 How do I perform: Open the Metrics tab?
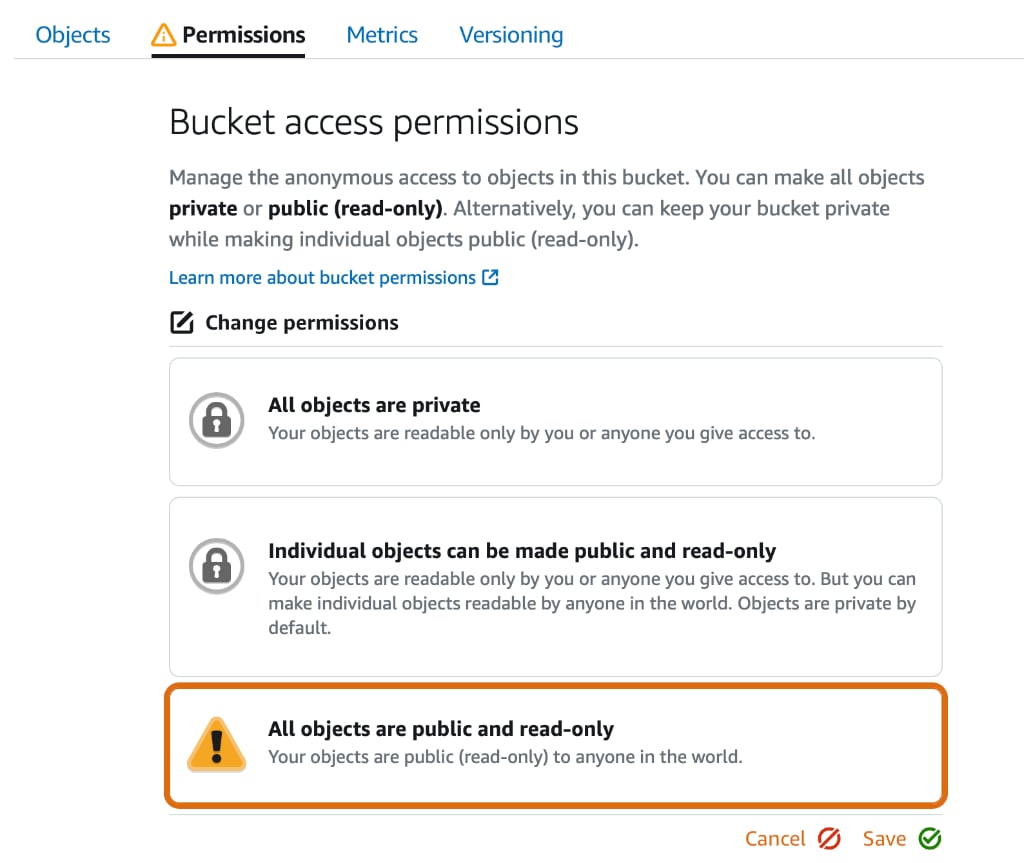point(382,34)
